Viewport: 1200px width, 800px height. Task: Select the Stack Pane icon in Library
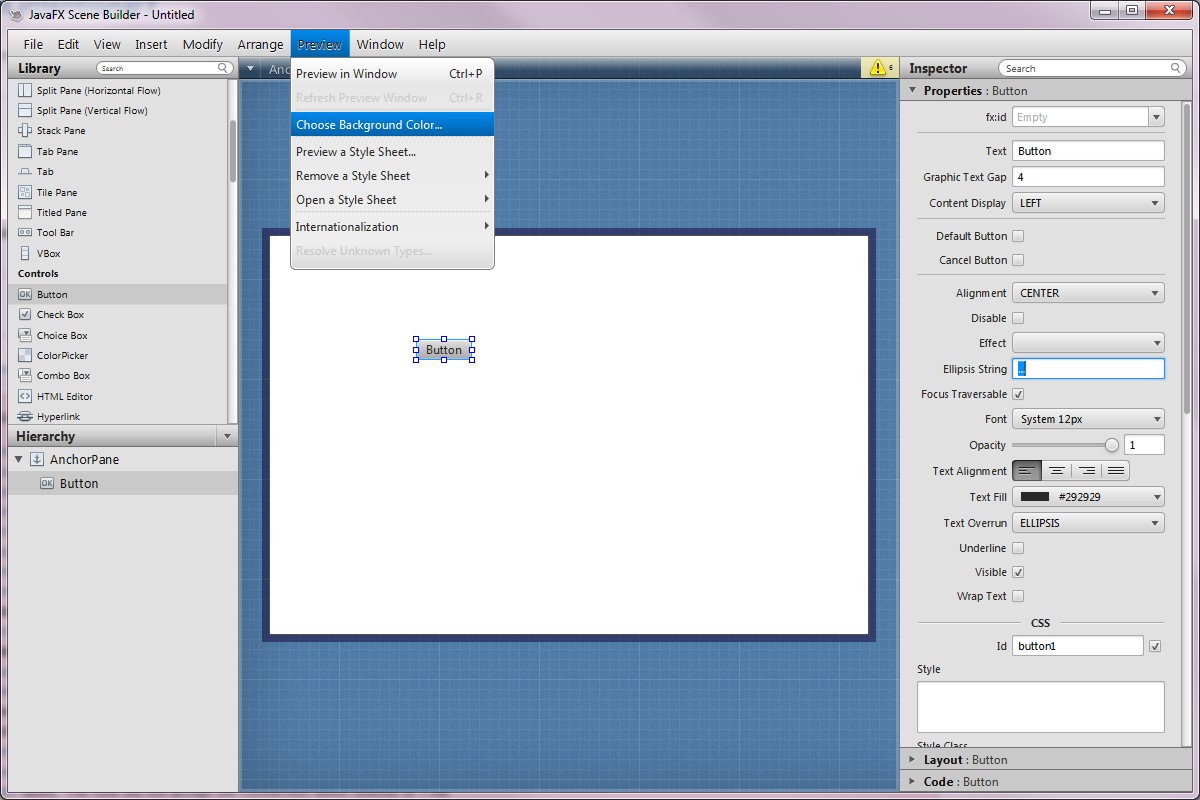[x=25, y=131]
